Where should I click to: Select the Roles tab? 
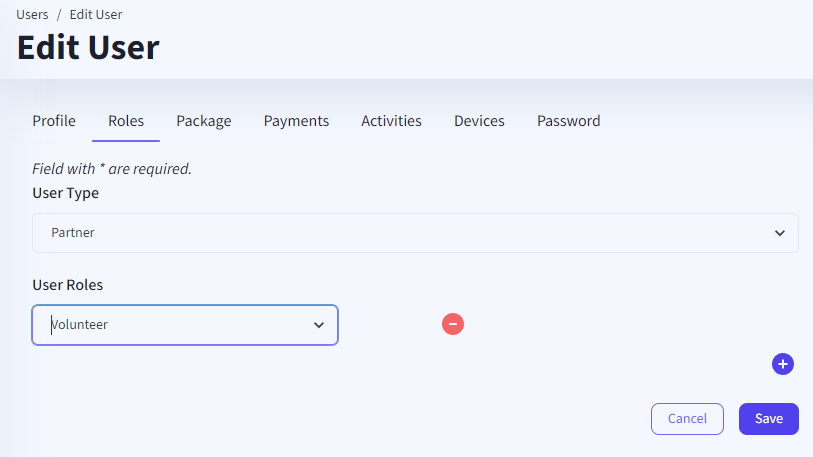126,121
